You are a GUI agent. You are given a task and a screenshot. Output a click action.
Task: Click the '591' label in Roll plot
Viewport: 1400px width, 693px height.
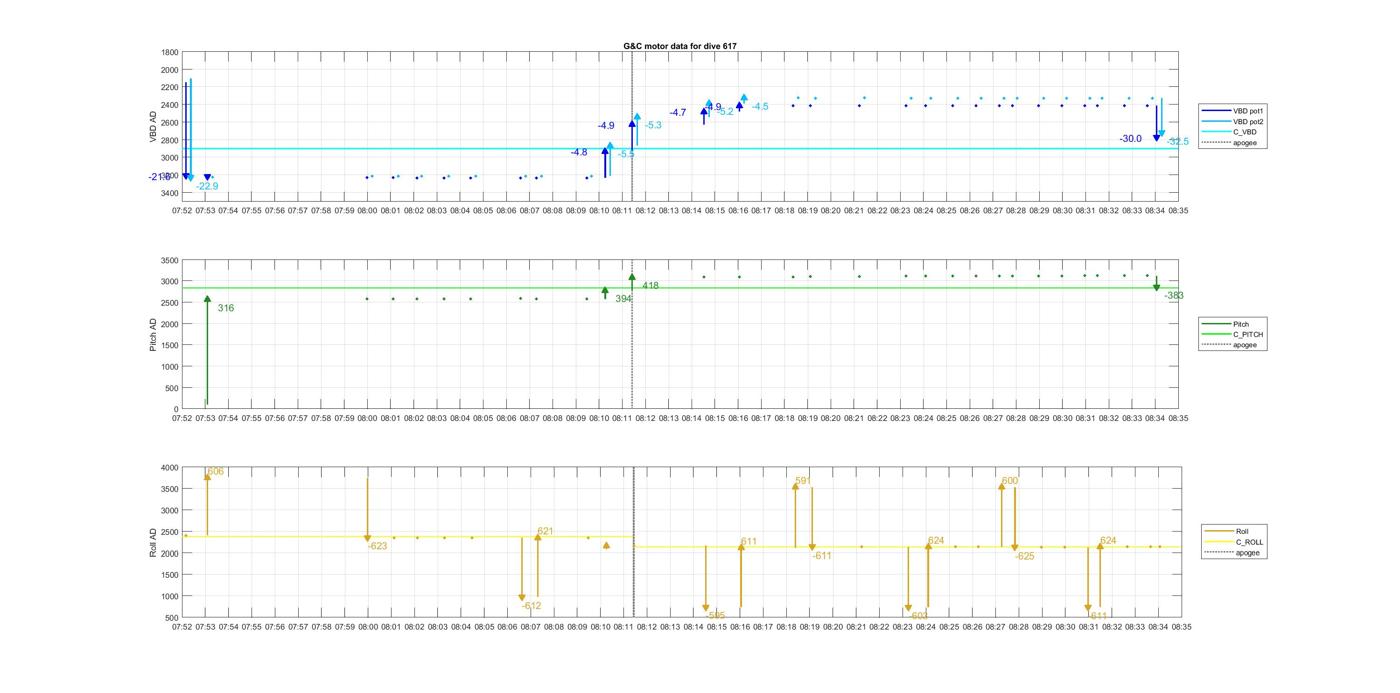[x=803, y=481]
